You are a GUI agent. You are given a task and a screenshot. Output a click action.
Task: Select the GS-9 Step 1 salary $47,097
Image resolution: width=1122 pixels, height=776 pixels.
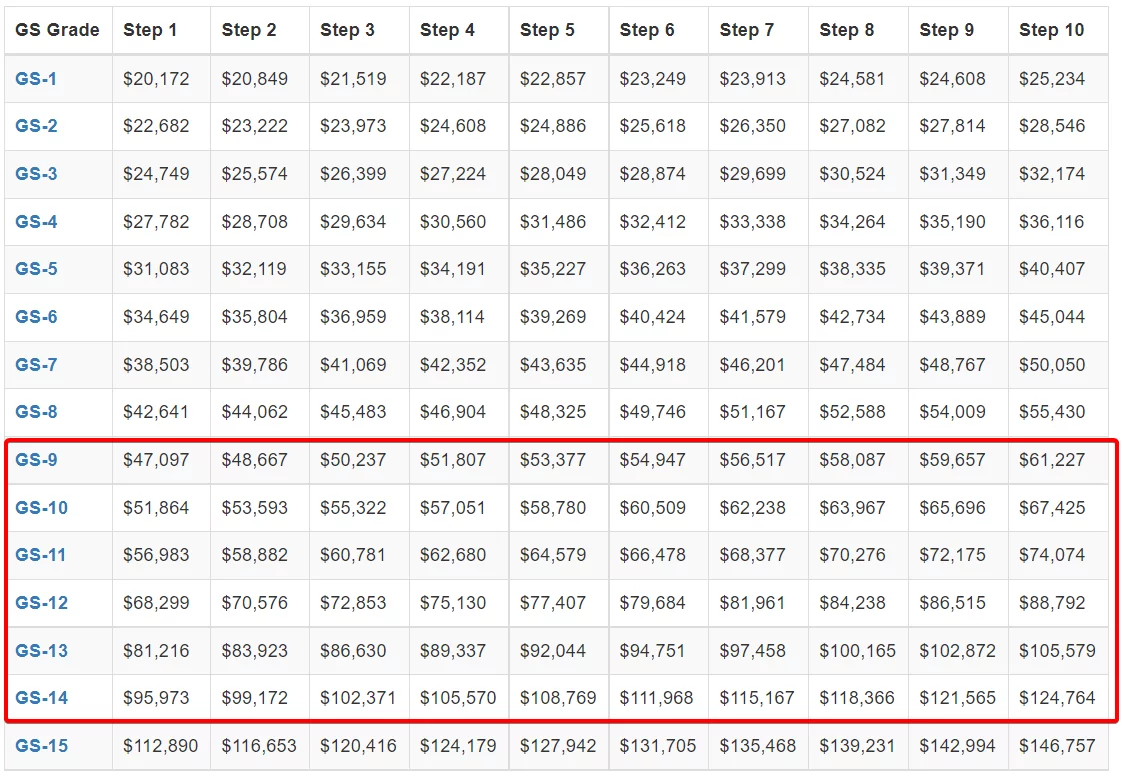point(156,460)
